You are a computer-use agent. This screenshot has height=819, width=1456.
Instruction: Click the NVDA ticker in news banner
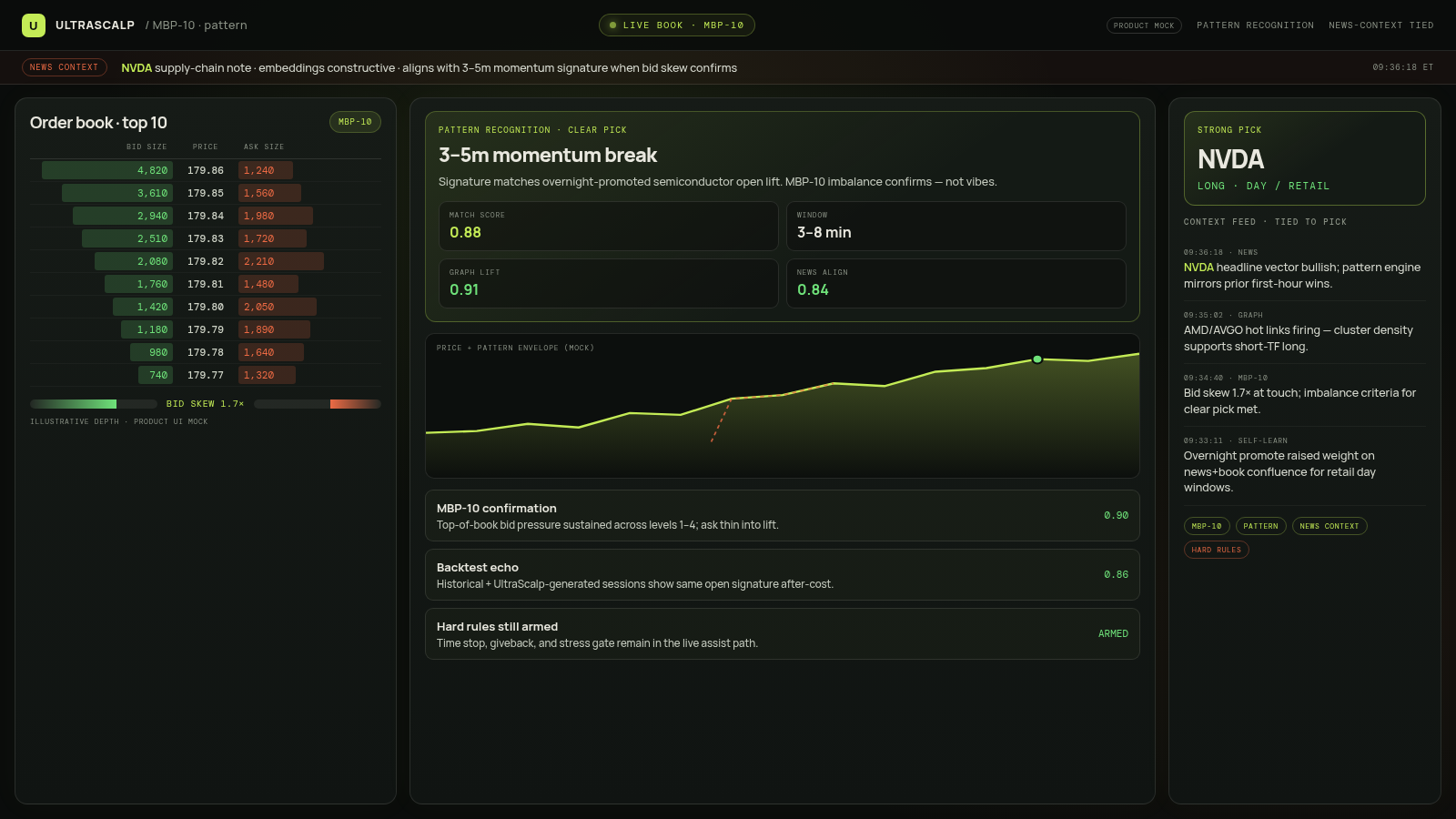coord(136,68)
